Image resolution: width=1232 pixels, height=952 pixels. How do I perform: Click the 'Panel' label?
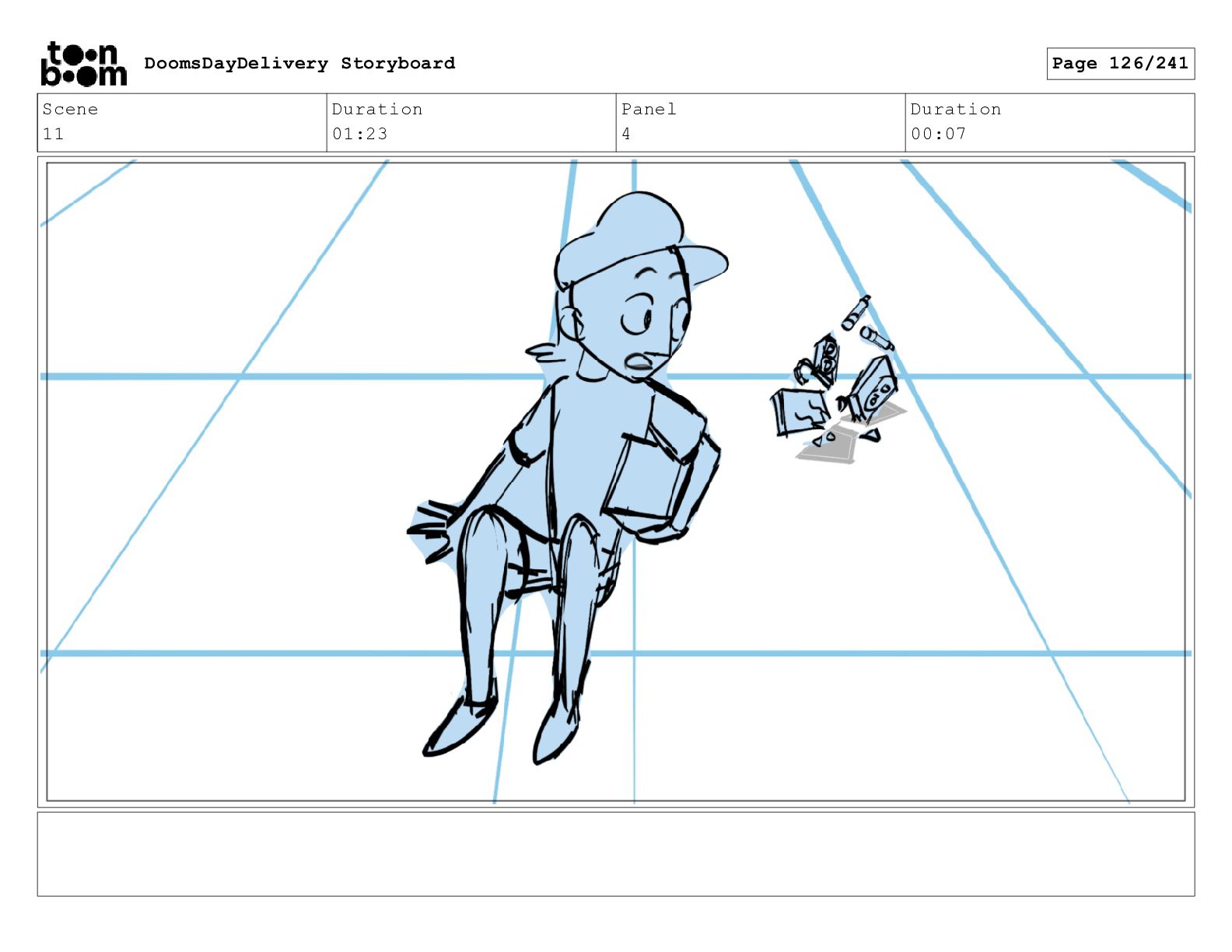pyautogui.click(x=649, y=109)
